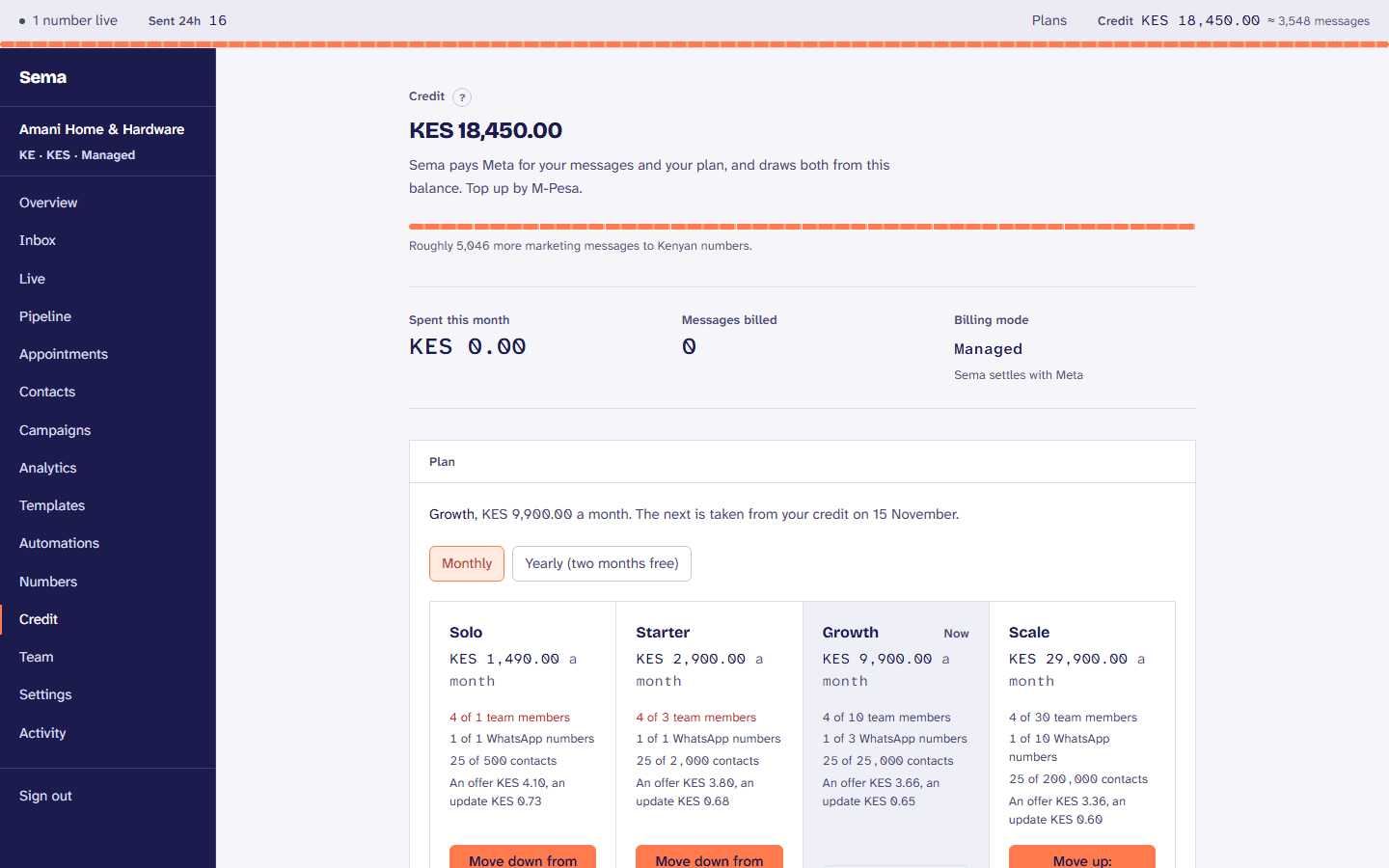Click Move down button on Starter plan
Viewport: 1389px width, 868px height.
709,857
